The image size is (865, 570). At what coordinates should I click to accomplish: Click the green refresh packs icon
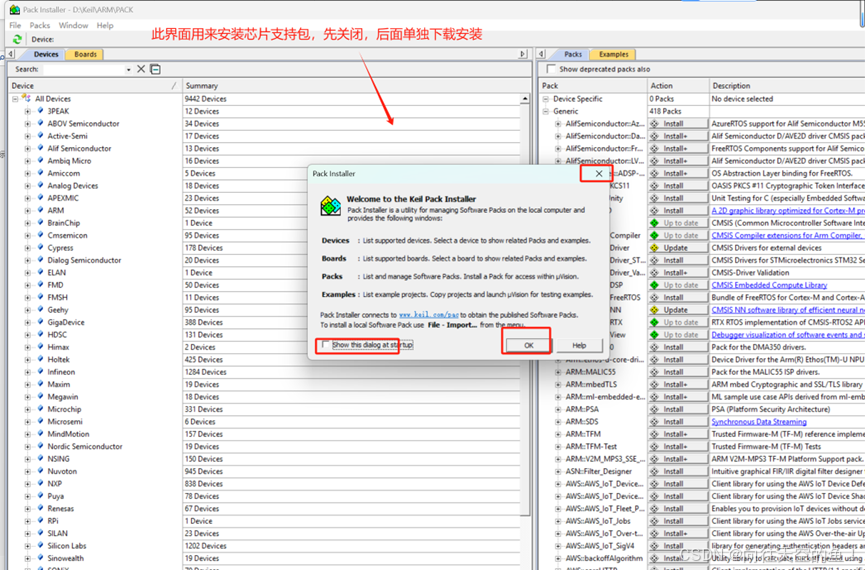(17, 39)
